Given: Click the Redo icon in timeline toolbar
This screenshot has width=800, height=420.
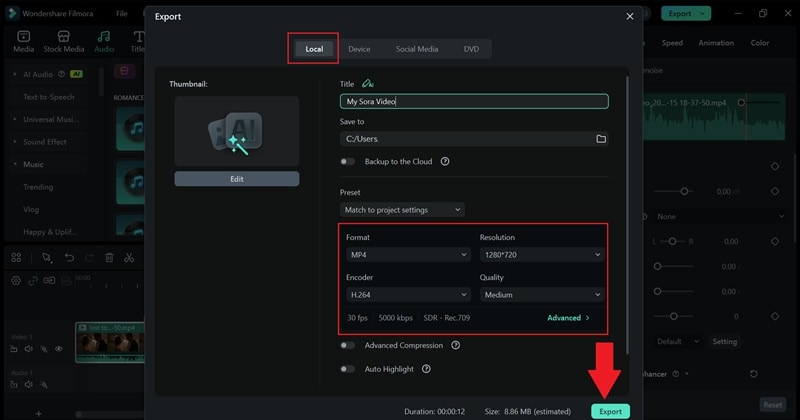Looking at the screenshot, I should [89, 258].
